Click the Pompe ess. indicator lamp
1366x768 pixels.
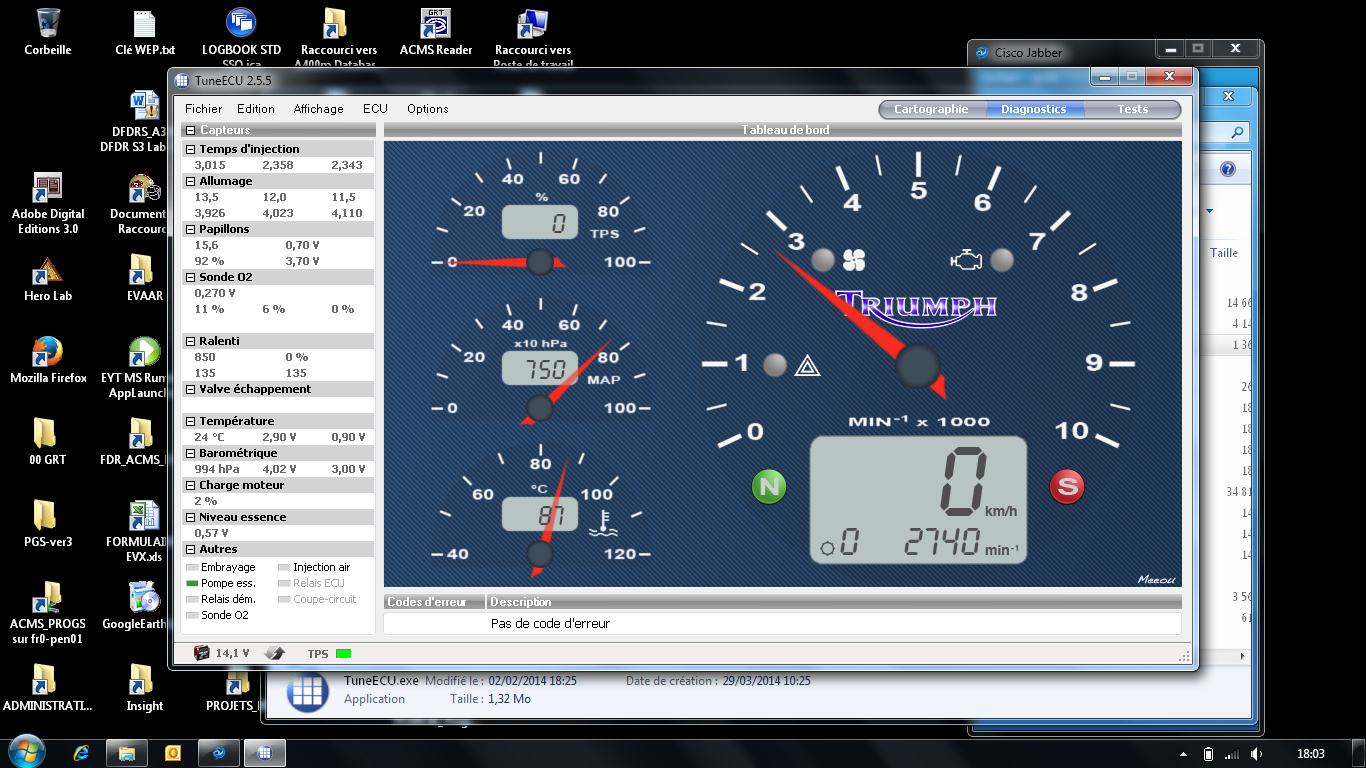[193, 584]
